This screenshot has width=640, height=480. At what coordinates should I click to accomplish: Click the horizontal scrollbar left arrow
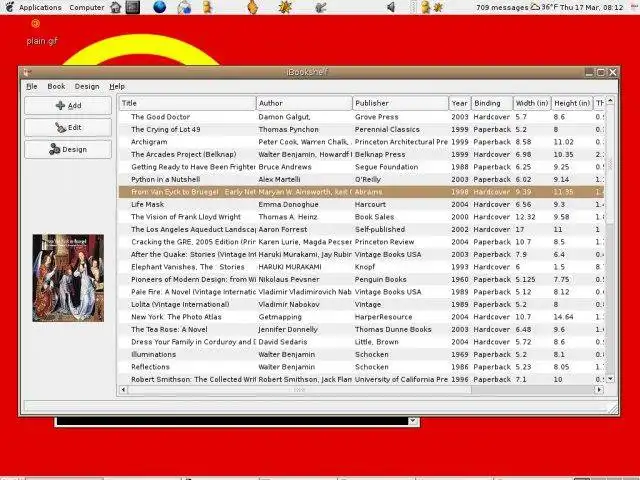pos(124,389)
